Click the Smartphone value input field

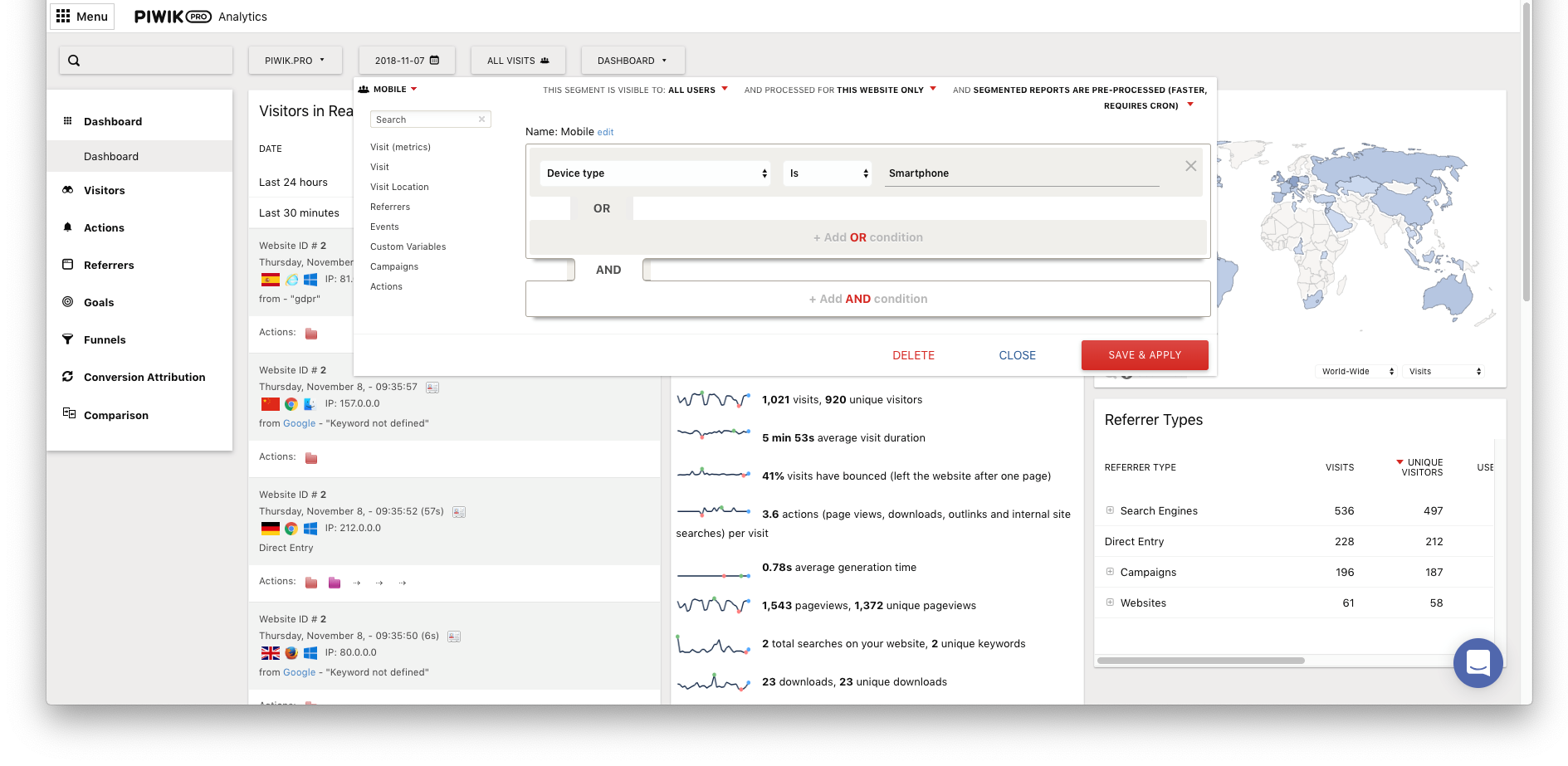point(1021,173)
